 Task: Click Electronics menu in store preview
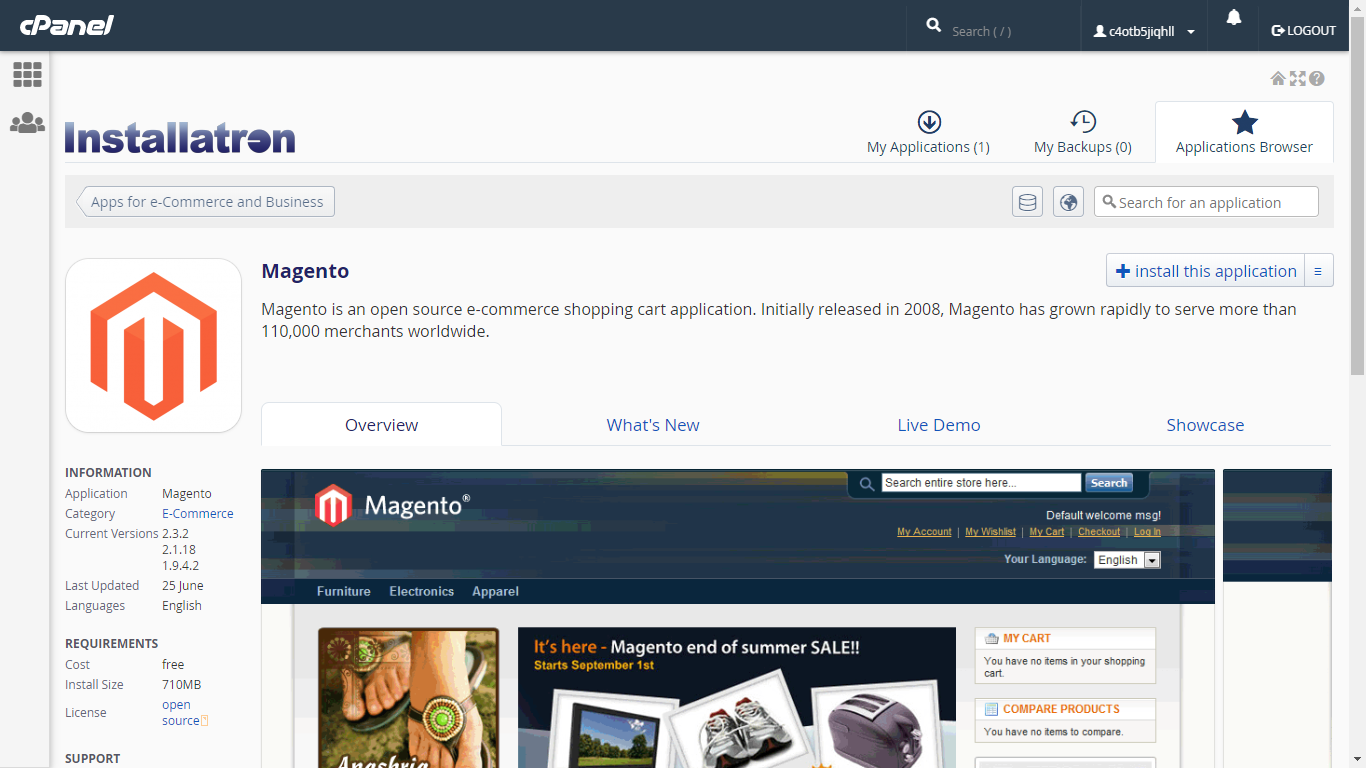(x=422, y=592)
